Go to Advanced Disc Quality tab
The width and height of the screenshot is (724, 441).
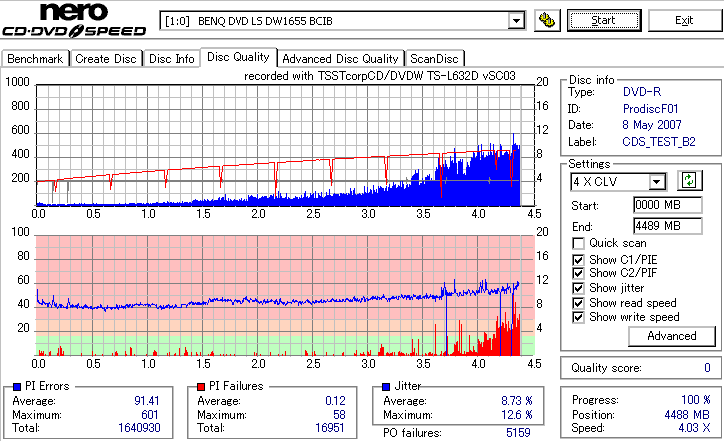tap(340, 59)
